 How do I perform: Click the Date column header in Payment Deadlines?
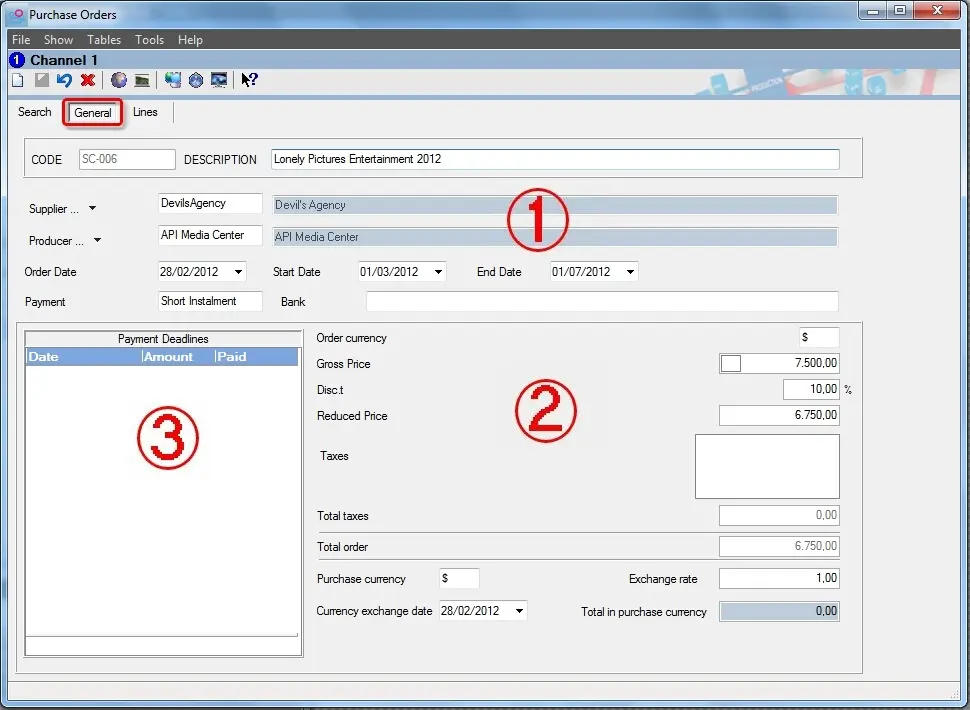tap(82, 357)
